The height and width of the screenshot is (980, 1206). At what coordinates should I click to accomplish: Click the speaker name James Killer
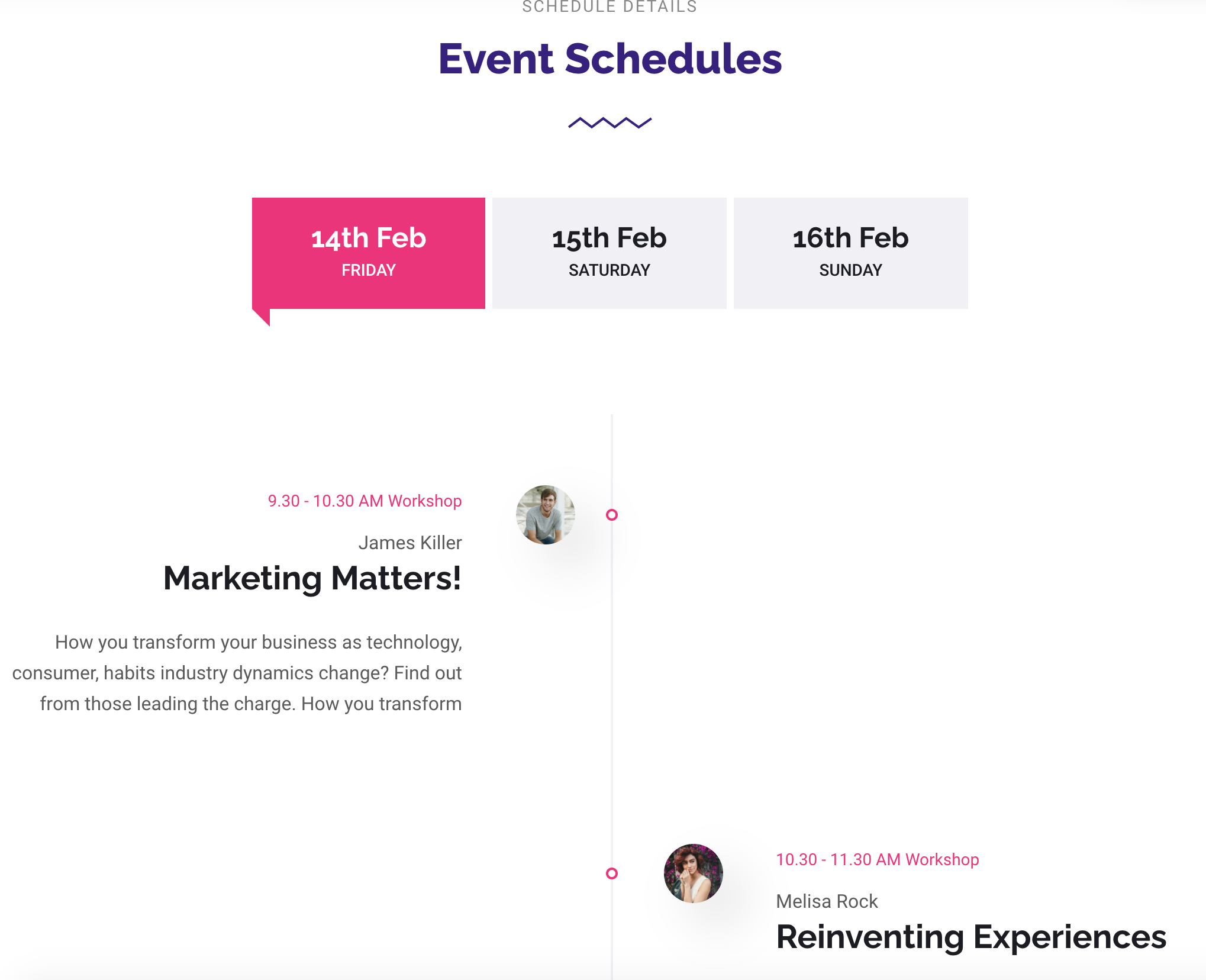pyautogui.click(x=409, y=543)
